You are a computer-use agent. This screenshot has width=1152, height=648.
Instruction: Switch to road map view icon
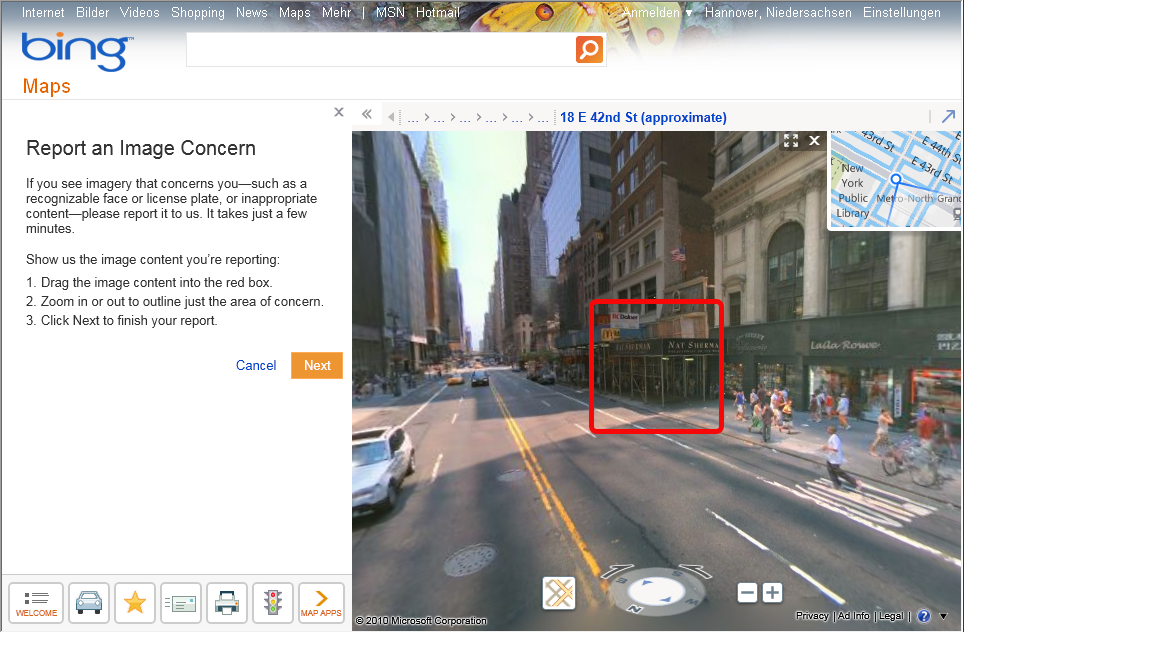558,593
